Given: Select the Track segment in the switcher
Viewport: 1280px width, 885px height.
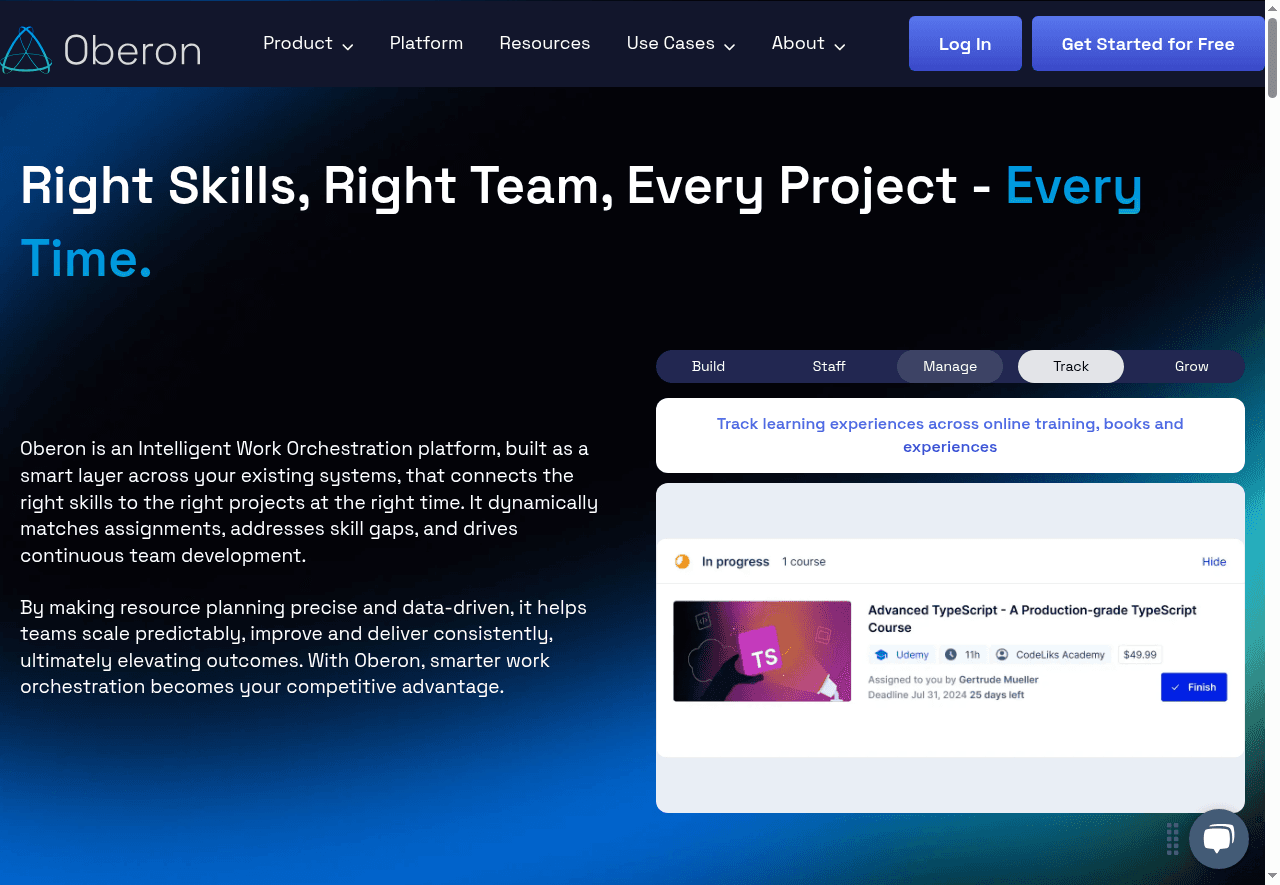Looking at the screenshot, I should pyautogui.click(x=1070, y=366).
